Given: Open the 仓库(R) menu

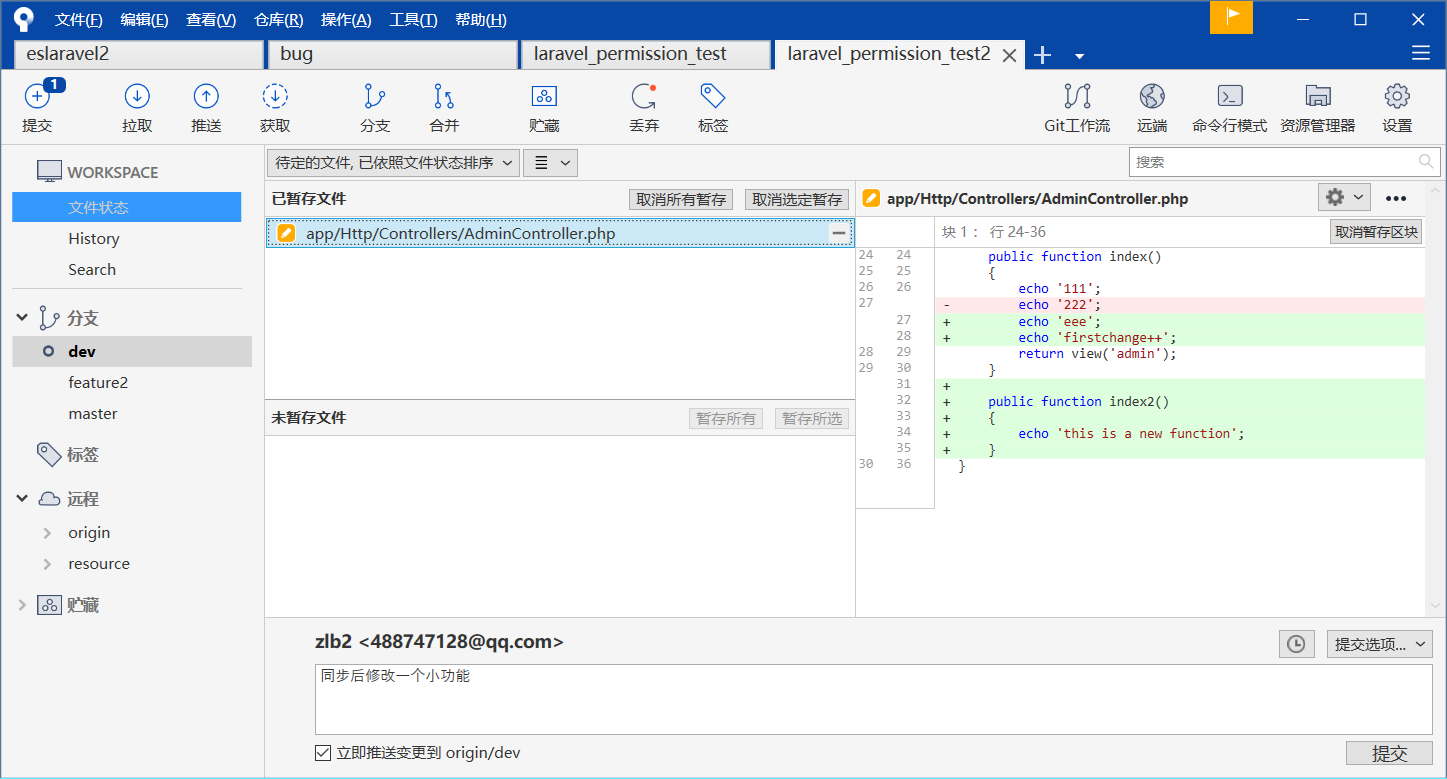Looking at the screenshot, I should 278,20.
